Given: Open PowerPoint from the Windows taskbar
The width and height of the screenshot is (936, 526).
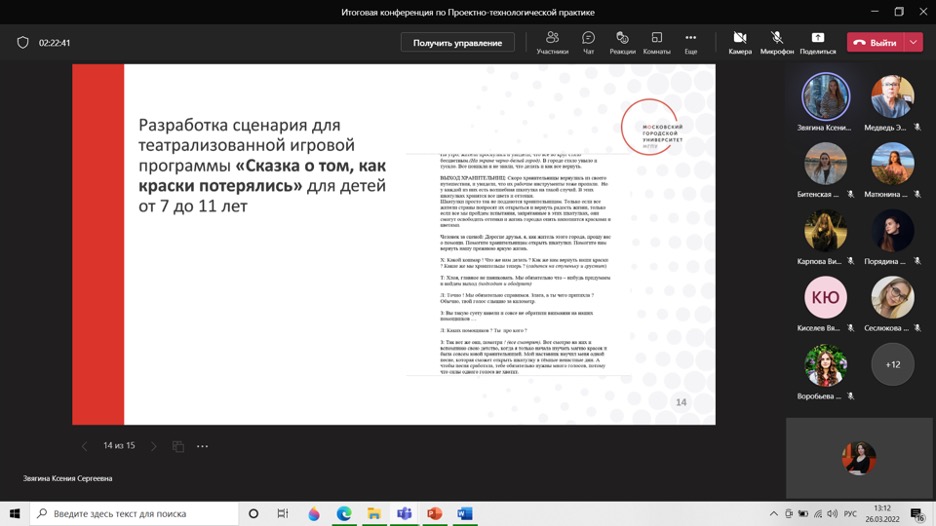Looking at the screenshot, I should pyautogui.click(x=434, y=513).
